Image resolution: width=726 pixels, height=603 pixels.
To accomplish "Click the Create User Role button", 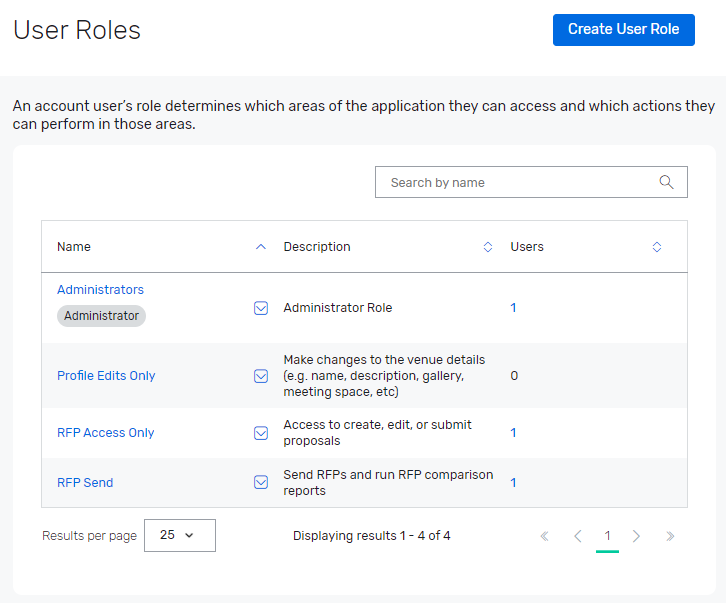I will pyautogui.click(x=623, y=29).
